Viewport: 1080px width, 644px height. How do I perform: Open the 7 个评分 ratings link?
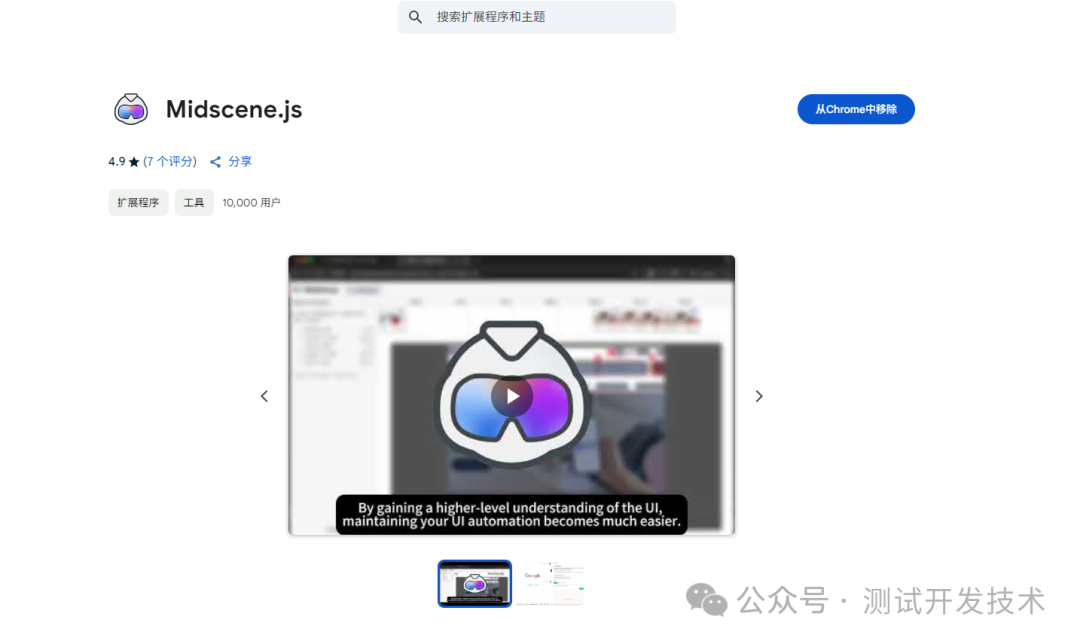(170, 161)
